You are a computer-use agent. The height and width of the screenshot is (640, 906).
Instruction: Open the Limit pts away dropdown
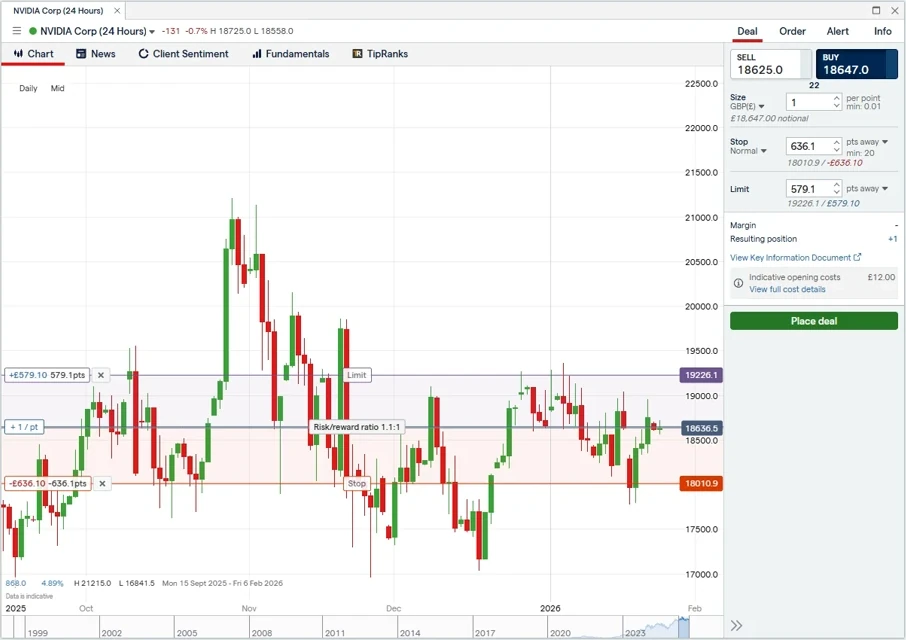click(867, 188)
